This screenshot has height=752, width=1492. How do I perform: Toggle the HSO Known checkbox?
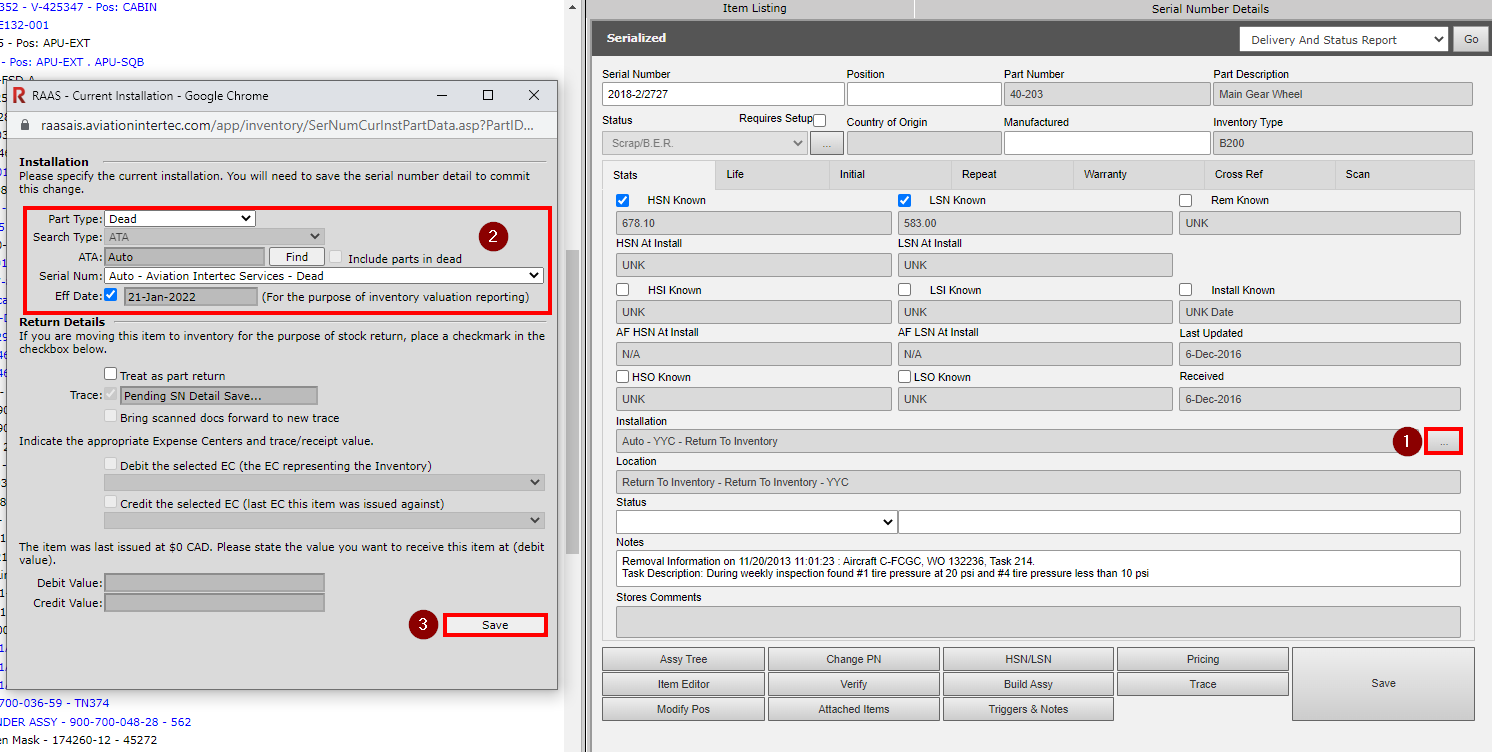(622, 377)
